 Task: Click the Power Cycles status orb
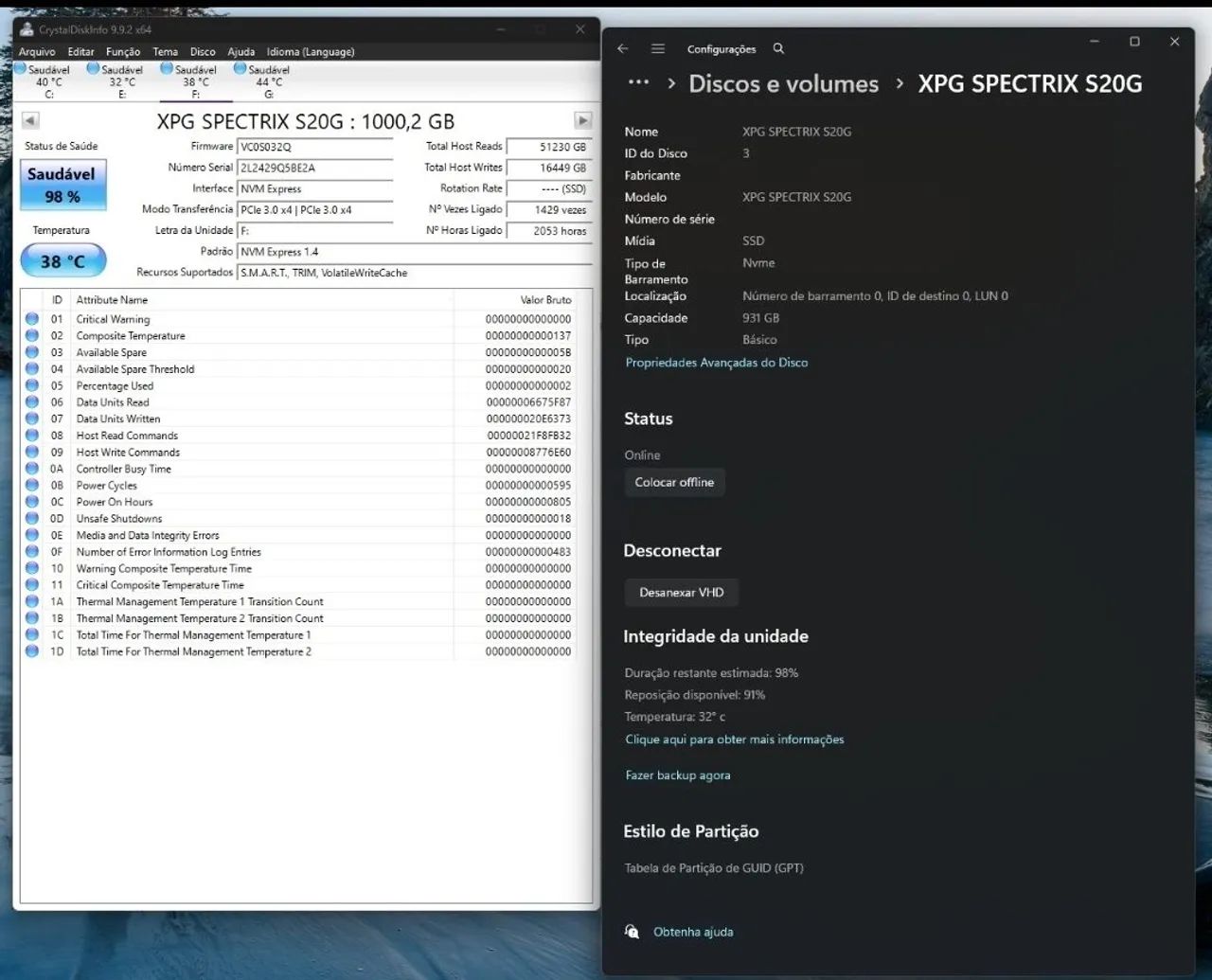[x=32, y=485]
